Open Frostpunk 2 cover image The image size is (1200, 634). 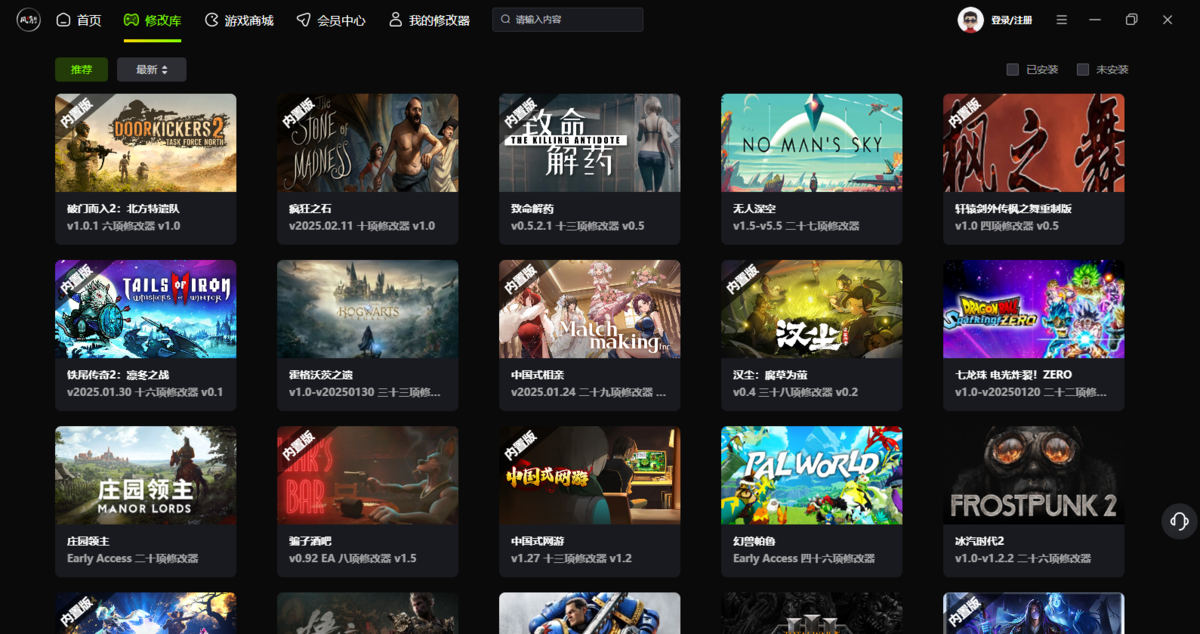1034,475
